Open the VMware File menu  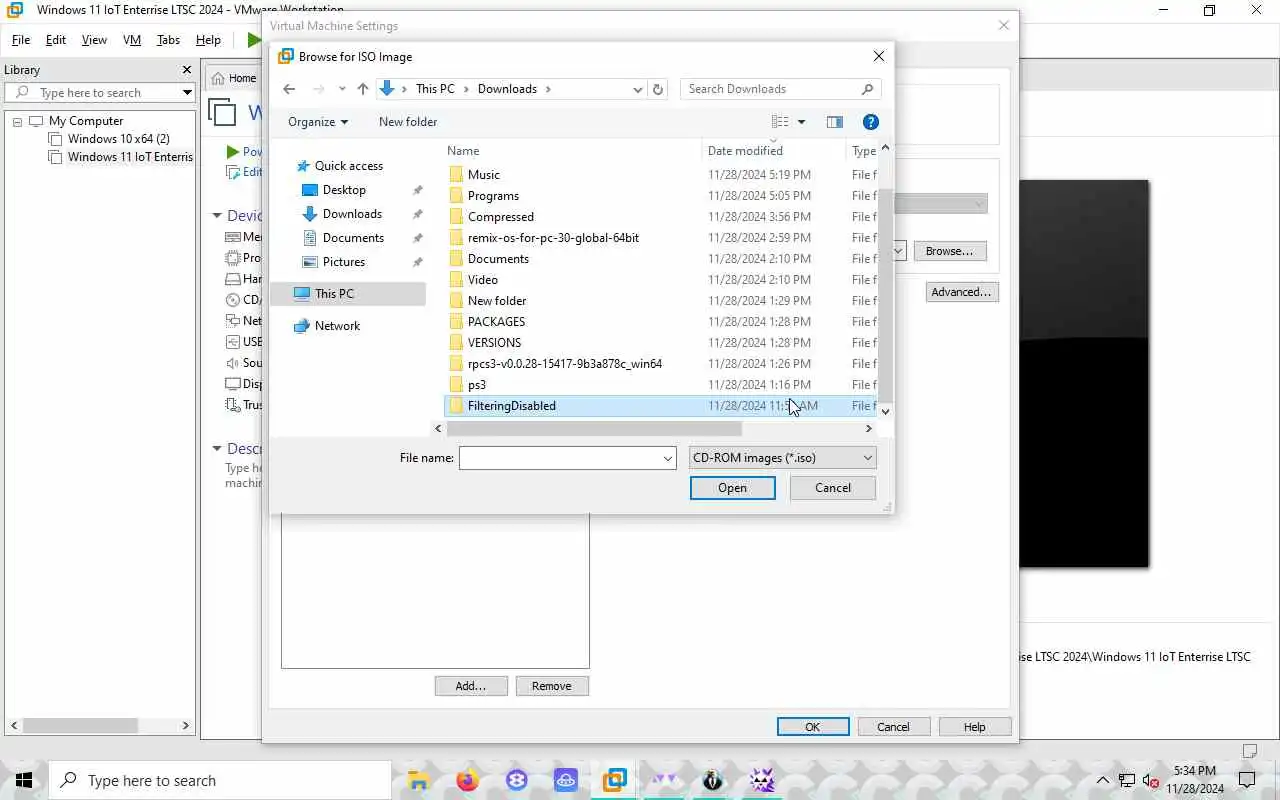click(x=21, y=40)
